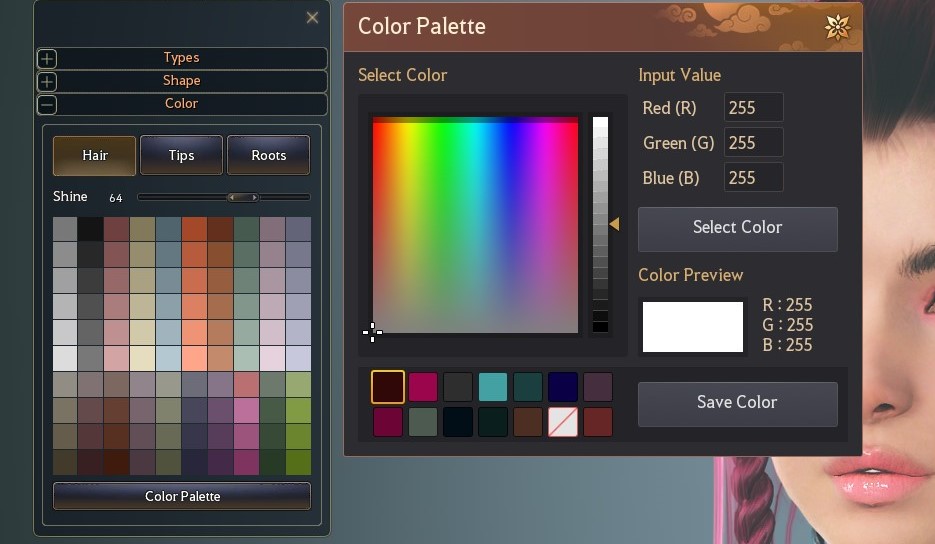Click the grayscale brightness strip
The height and width of the screenshot is (544, 935).
pos(600,224)
